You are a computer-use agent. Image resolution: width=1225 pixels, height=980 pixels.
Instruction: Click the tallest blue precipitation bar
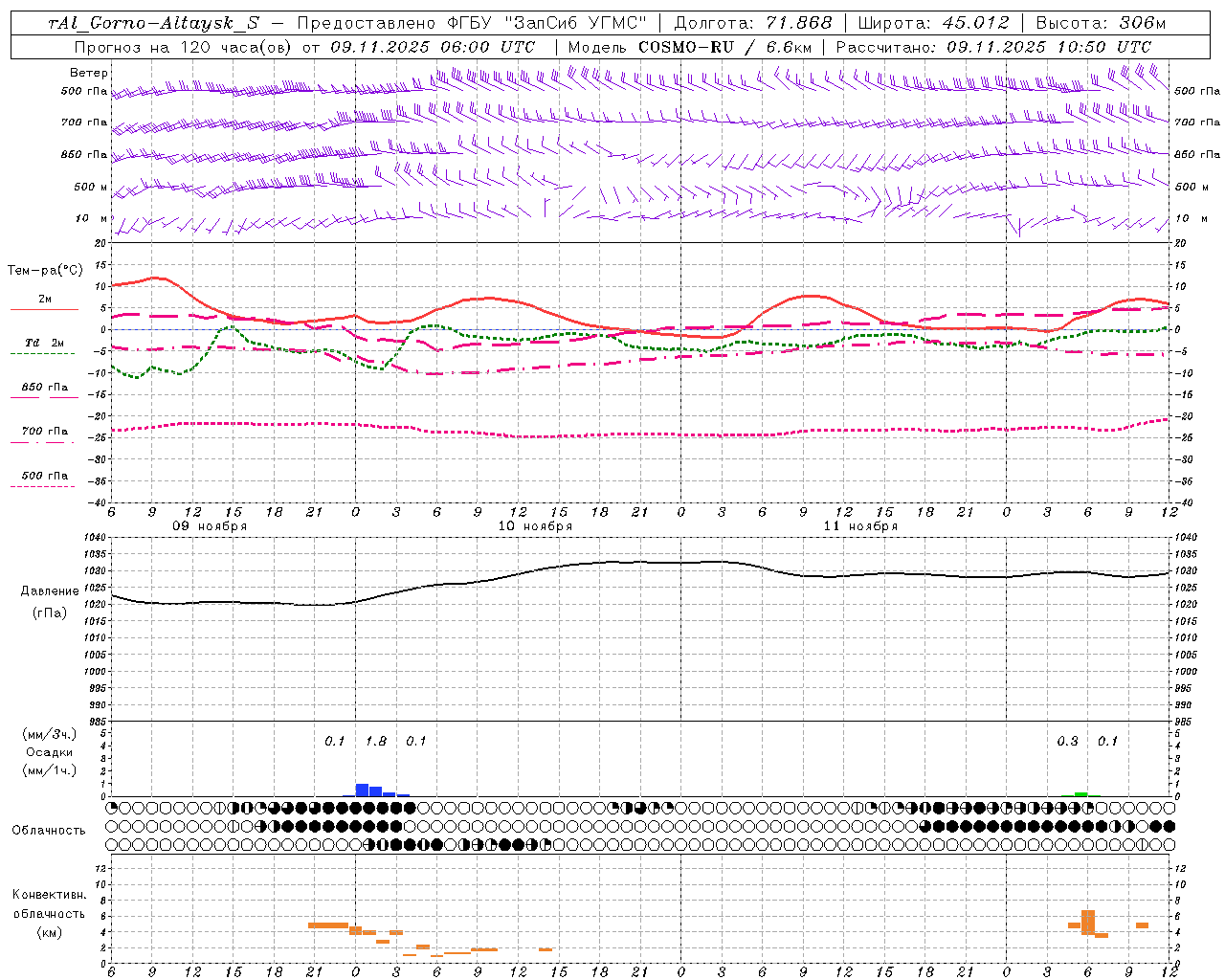(x=362, y=791)
